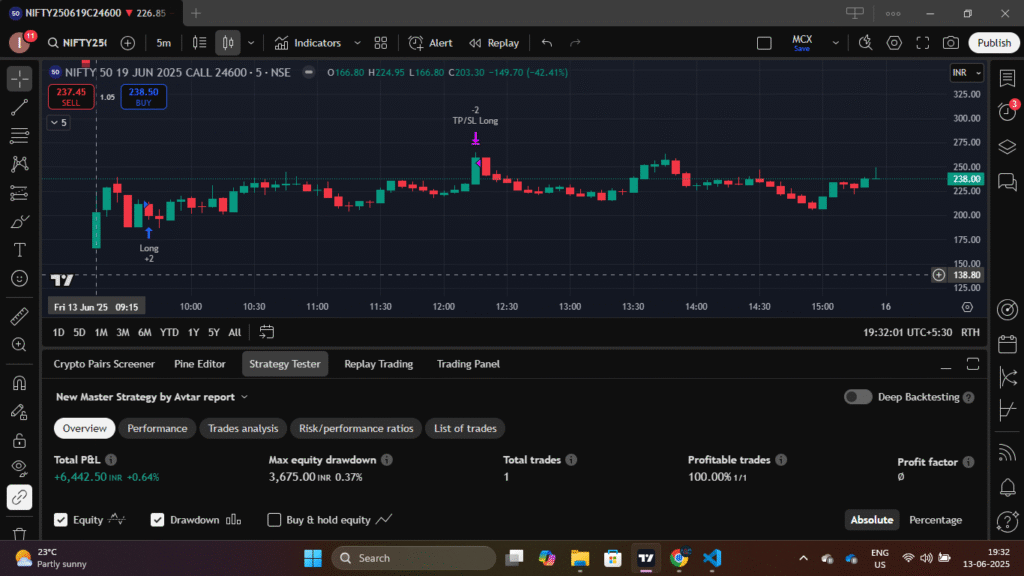Select the trend line drawing tool
Viewport: 1024px width, 576px height.
click(20, 108)
